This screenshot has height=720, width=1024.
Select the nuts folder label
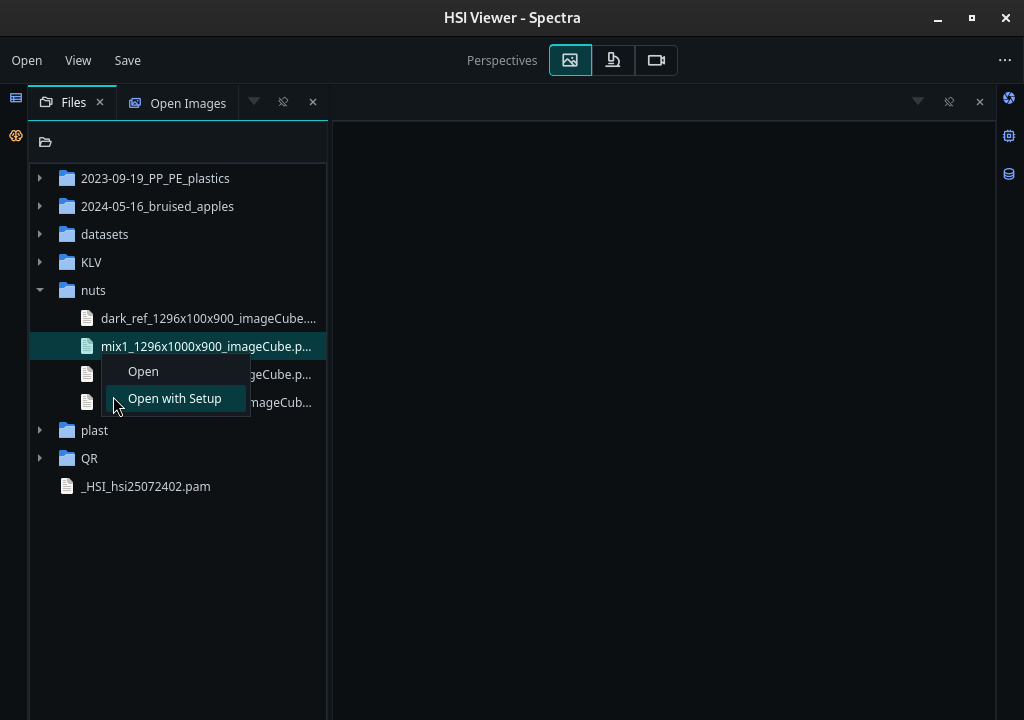(93, 290)
